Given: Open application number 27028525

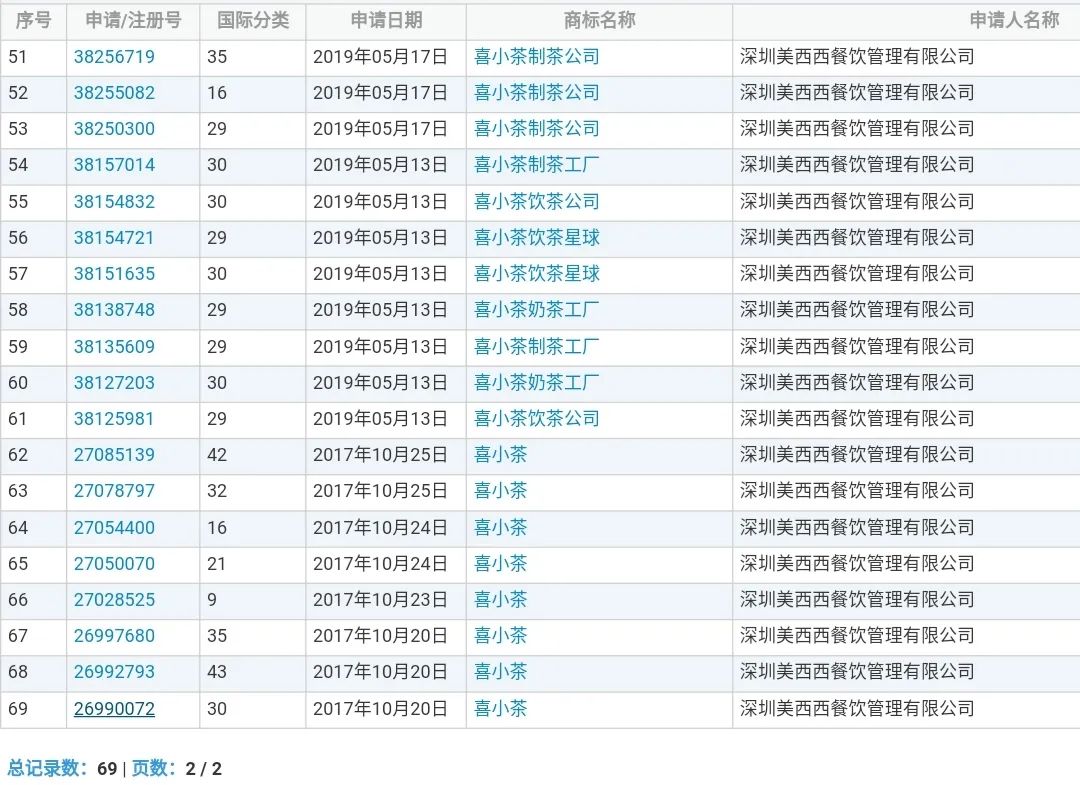Looking at the screenshot, I should point(114,600).
